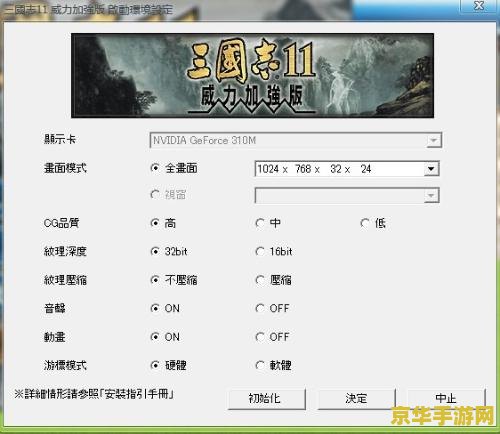The height and width of the screenshot is (434, 500).
Task: Click the dialog title bar text
Action: 89,10
